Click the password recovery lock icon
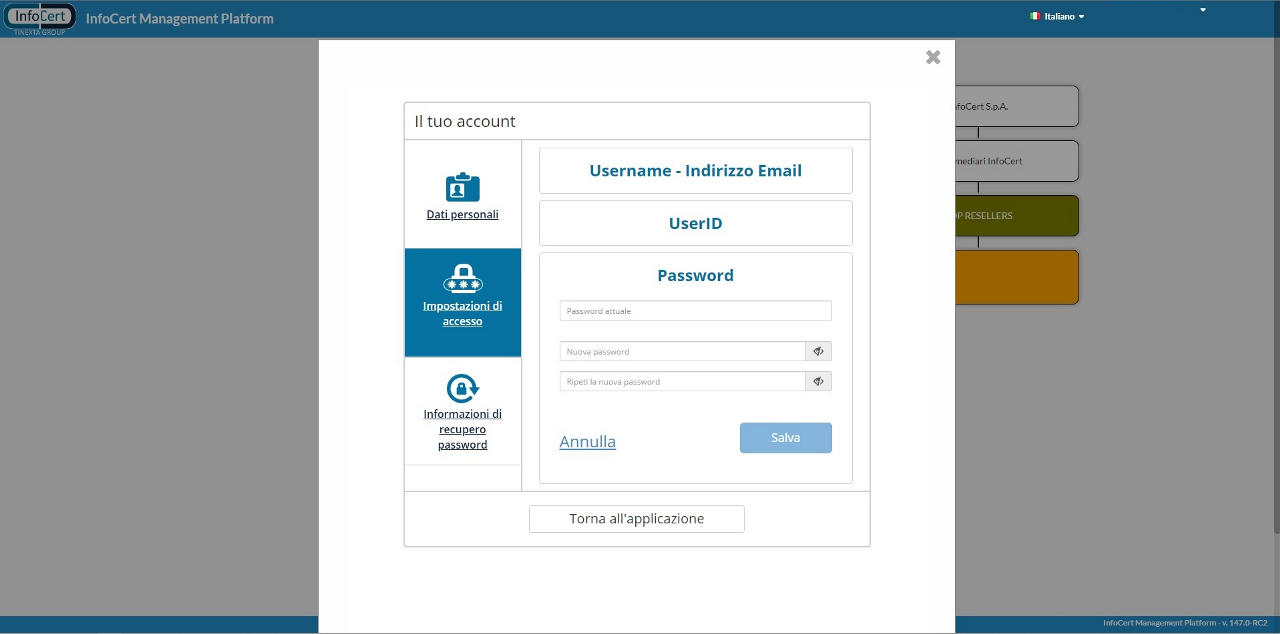This screenshot has height=634, width=1280. point(462,388)
